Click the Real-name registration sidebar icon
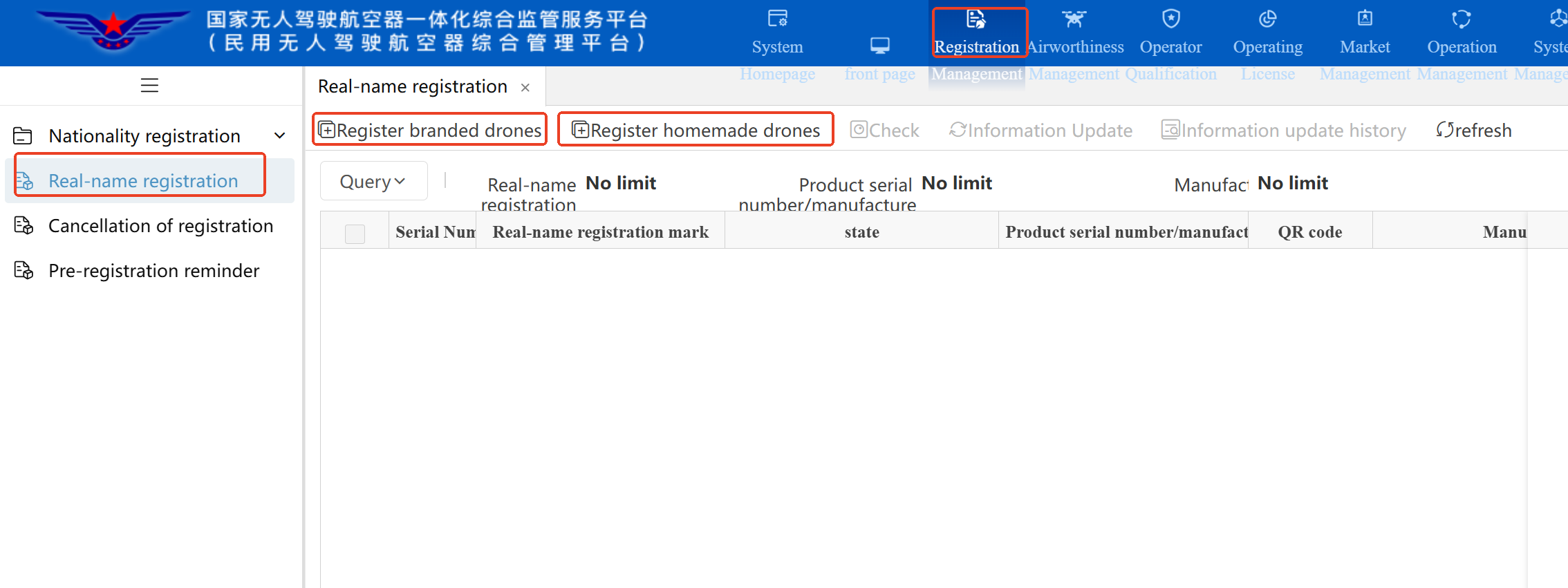 click(x=24, y=181)
